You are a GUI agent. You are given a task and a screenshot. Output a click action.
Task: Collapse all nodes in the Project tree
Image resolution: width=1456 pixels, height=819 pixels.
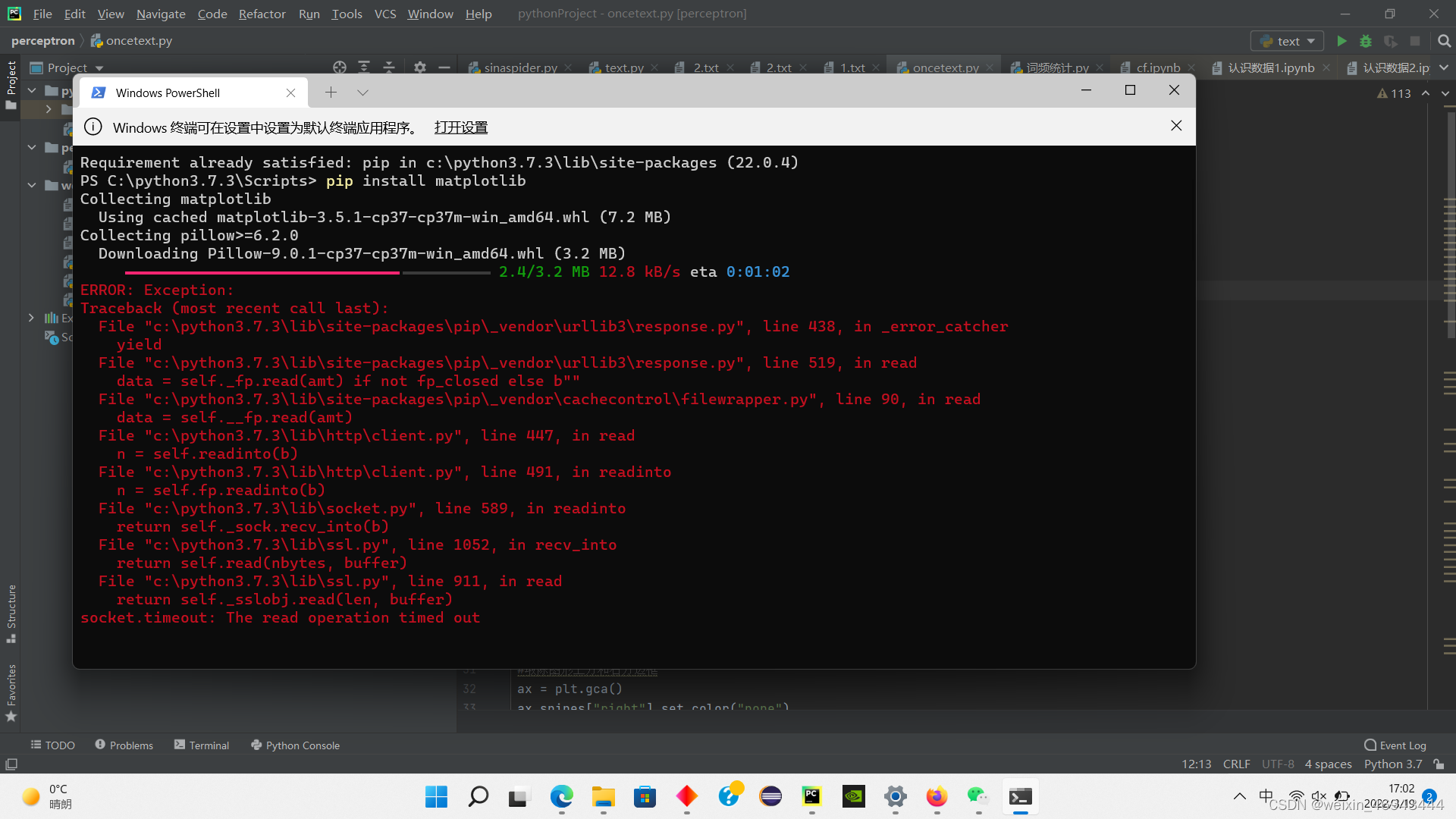point(389,67)
